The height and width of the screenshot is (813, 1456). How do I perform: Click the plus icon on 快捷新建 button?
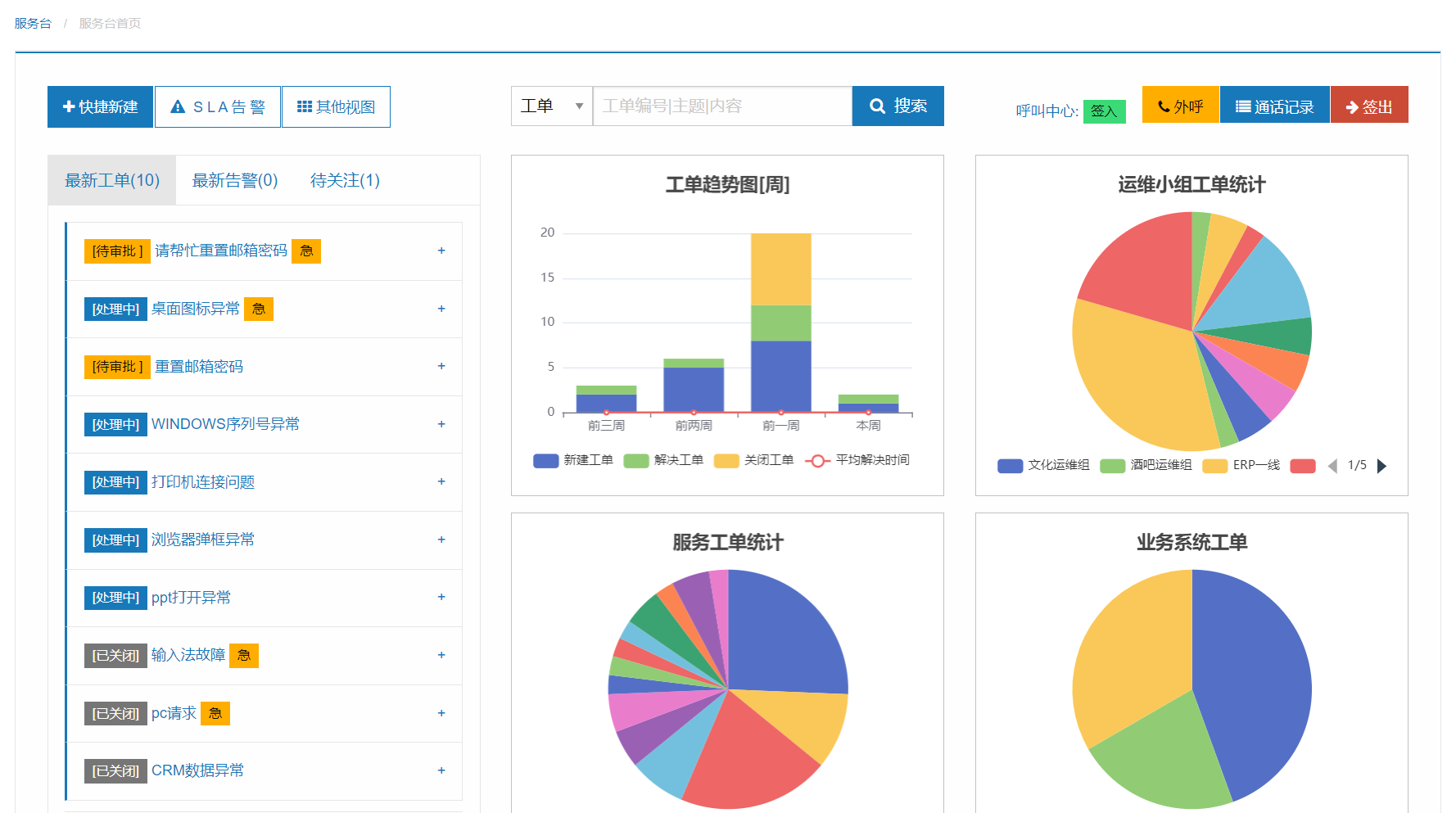(x=69, y=107)
